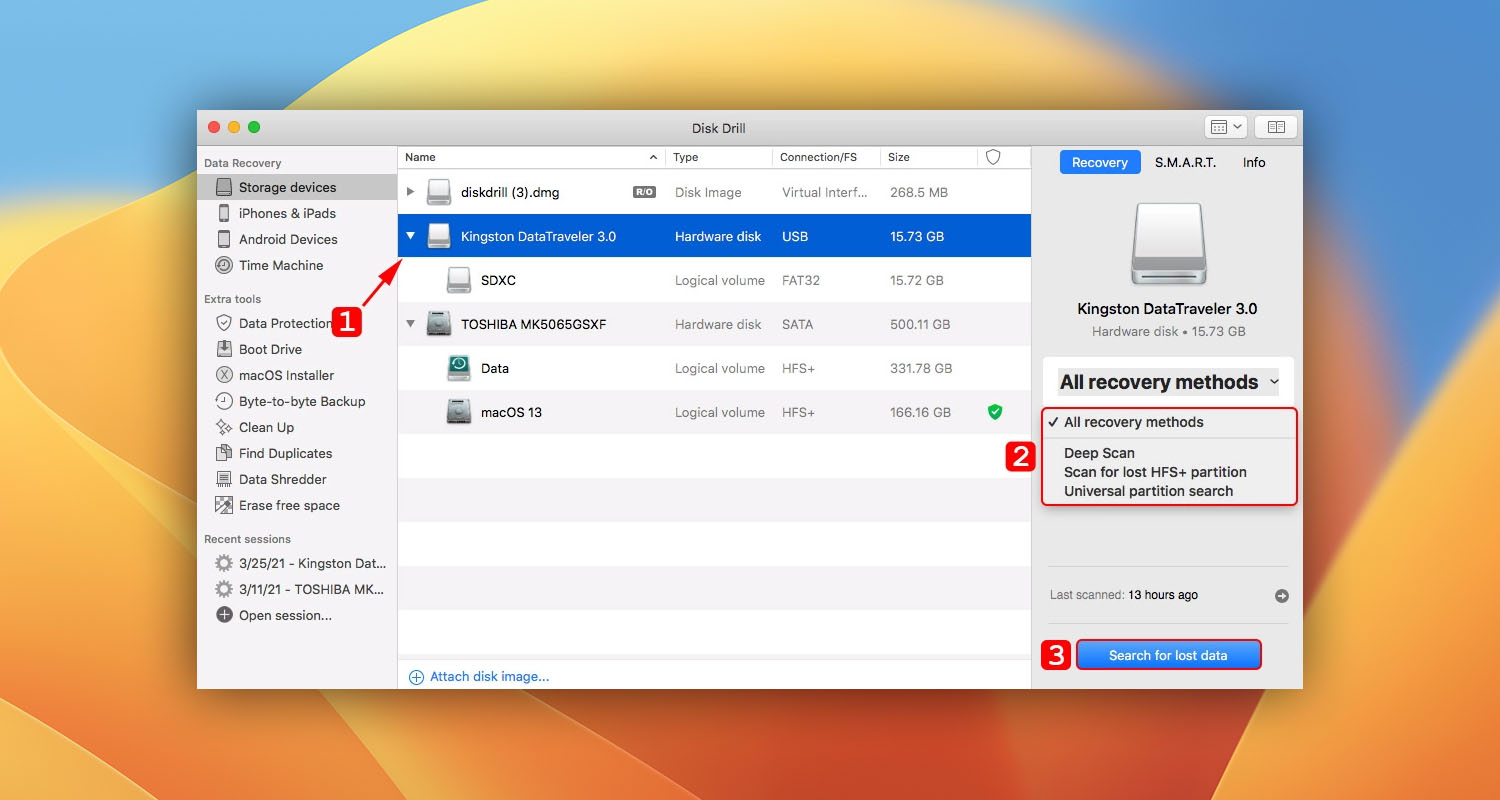Click the shield column header icon
Screen dimensions: 1500x800
993,157
